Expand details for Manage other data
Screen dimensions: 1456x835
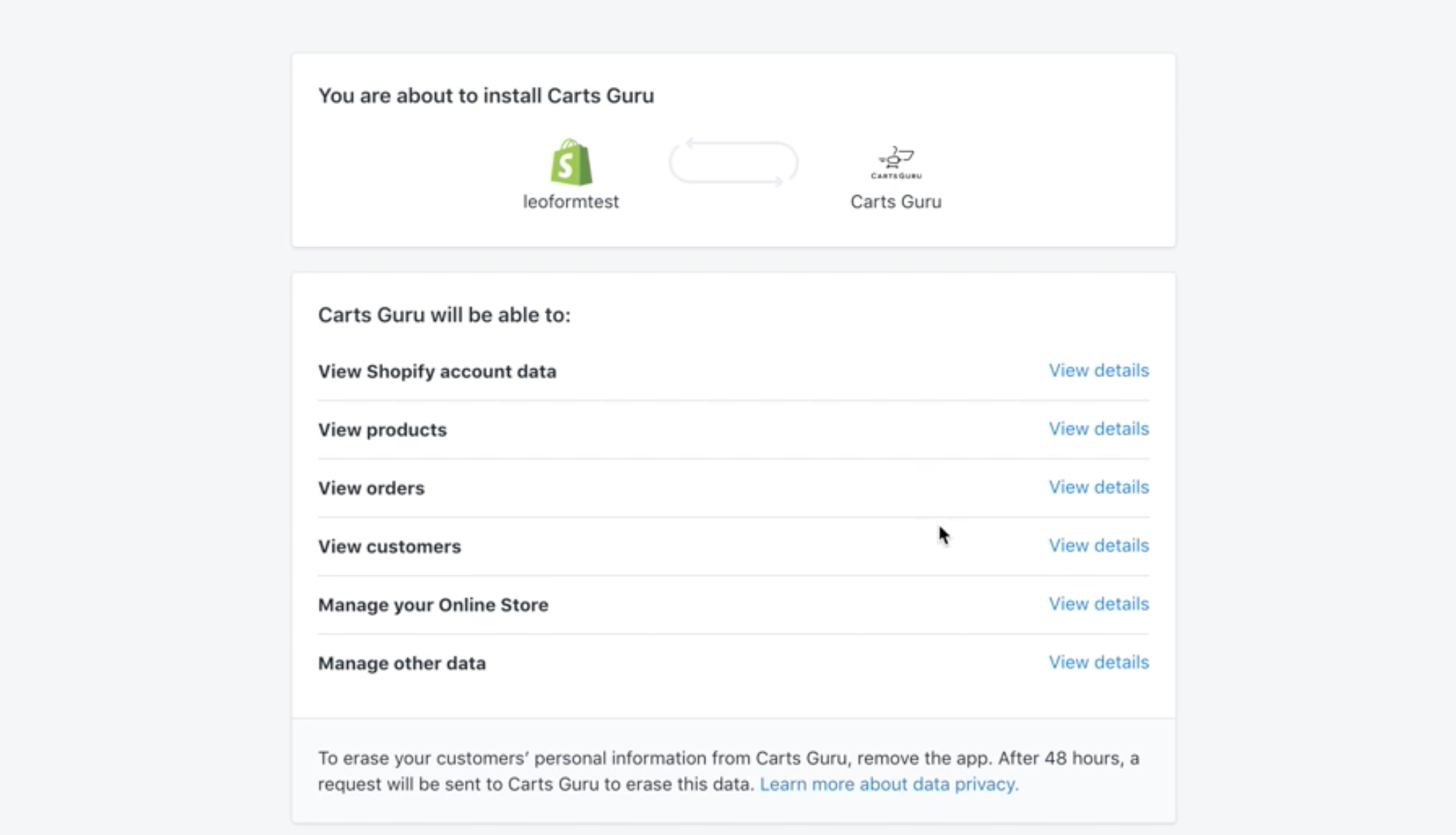[1099, 662]
